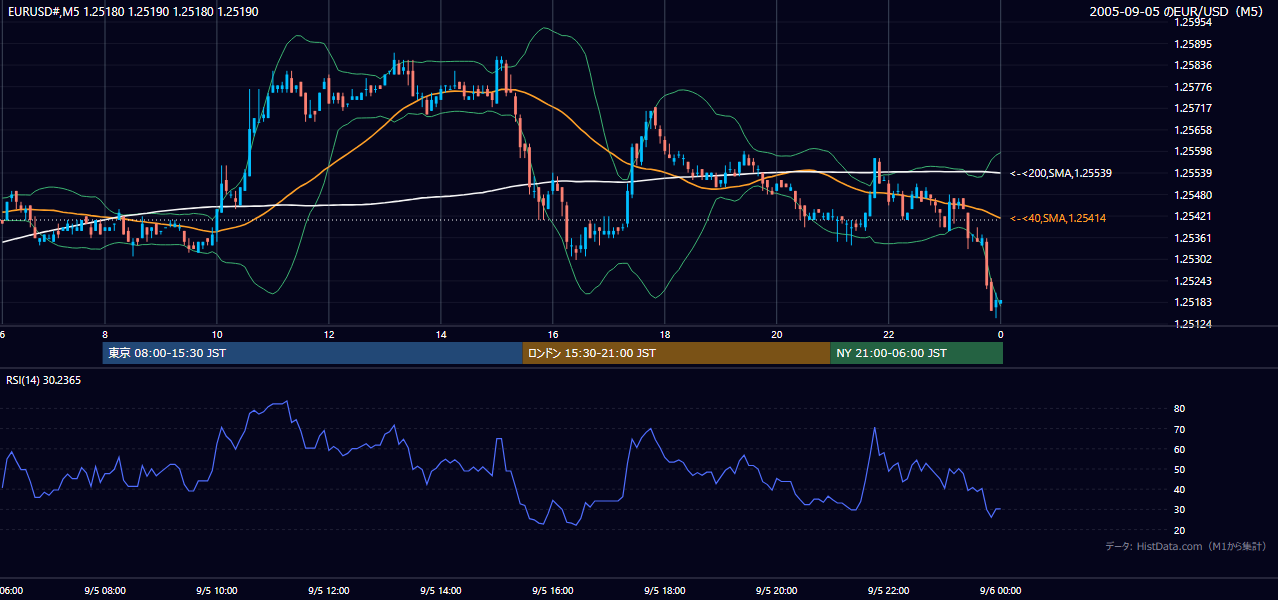Screen dimensions: 1278x600
Task: Click price axis level 1.25836
Action: pyautogui.click(x=1193, y=65)
